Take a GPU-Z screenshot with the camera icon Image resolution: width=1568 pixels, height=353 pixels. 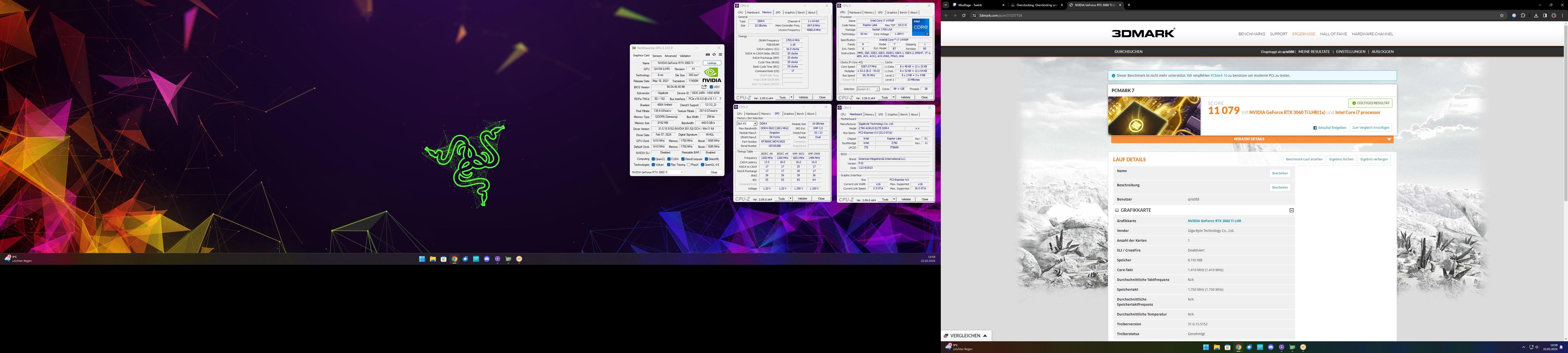707,55
